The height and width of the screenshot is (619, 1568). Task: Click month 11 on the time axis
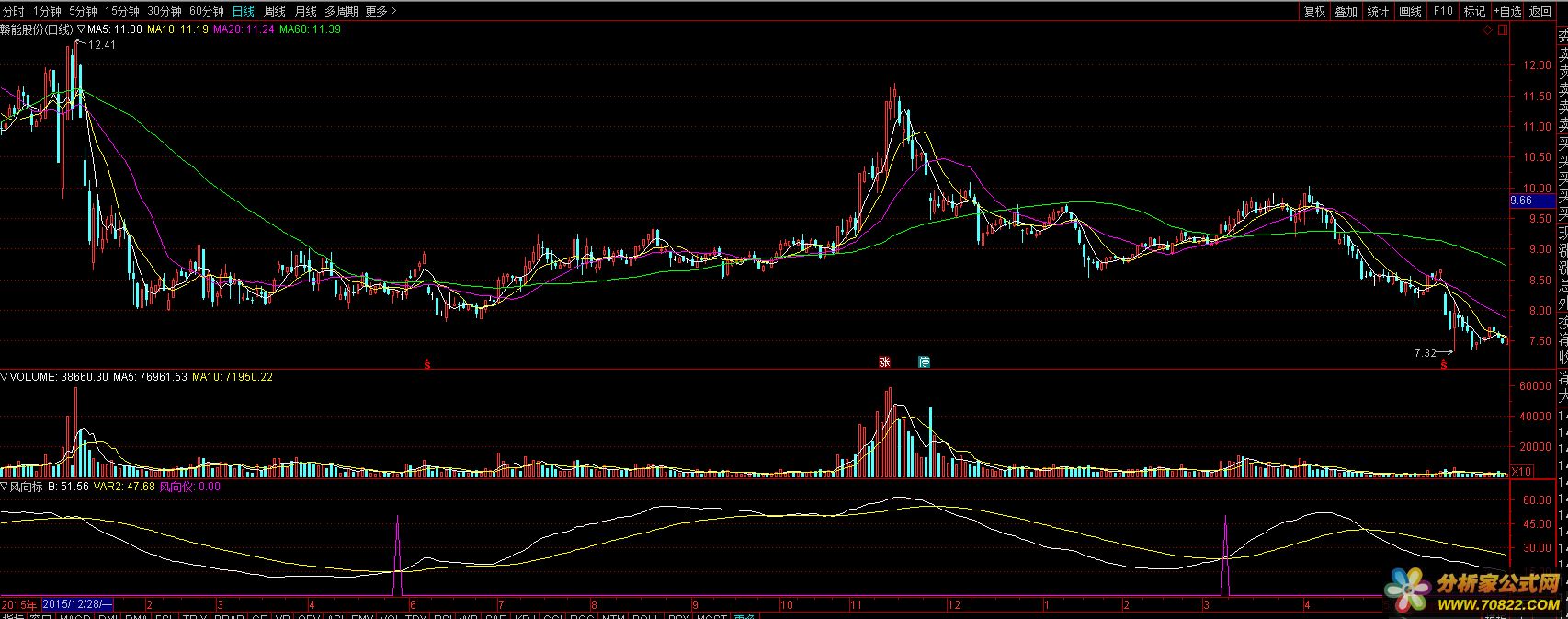point(857,605)
